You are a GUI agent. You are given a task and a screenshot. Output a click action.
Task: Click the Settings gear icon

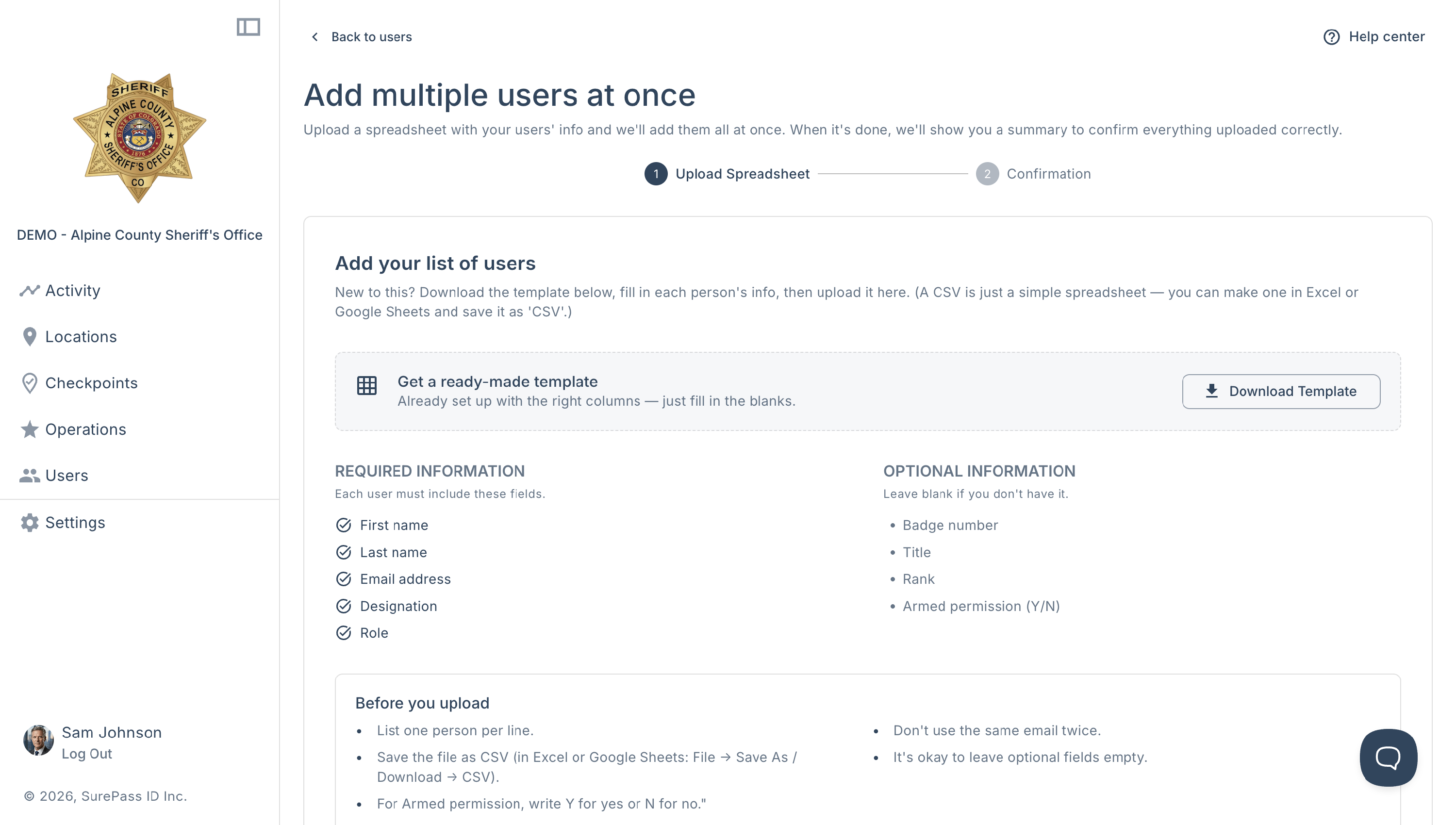click(30, 523)
